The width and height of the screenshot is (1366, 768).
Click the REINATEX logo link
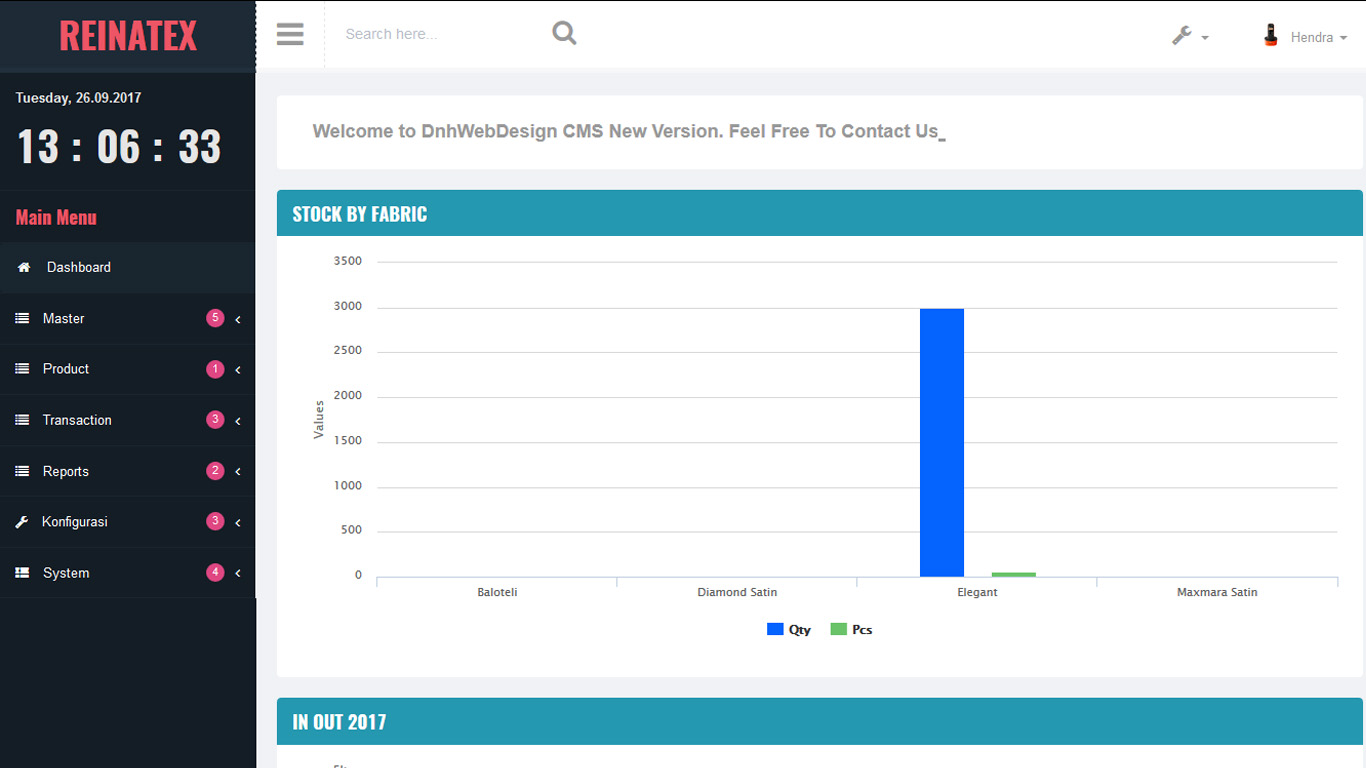[128, 36]
